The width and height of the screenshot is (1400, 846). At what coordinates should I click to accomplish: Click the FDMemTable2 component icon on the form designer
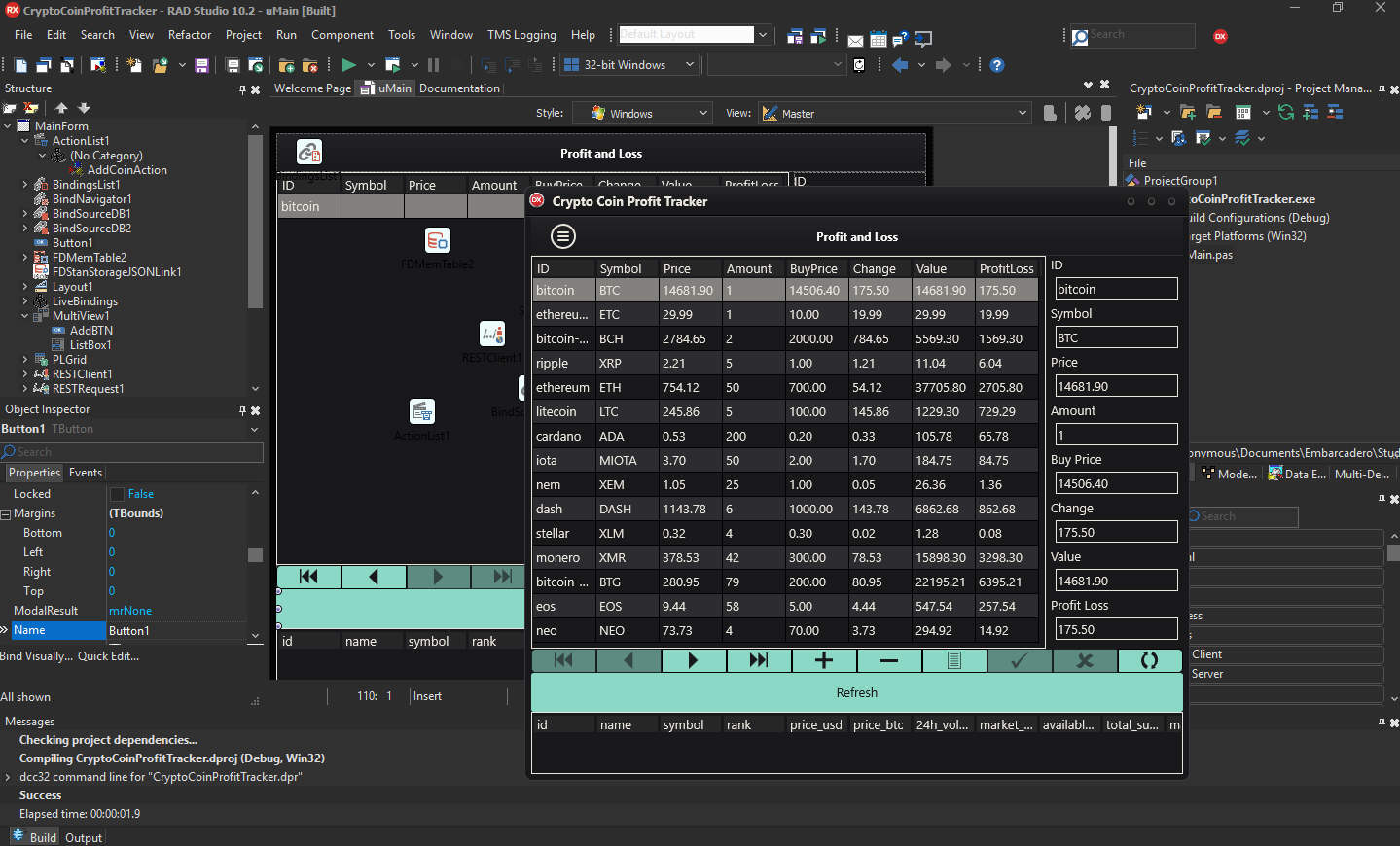tap(438, 240)
